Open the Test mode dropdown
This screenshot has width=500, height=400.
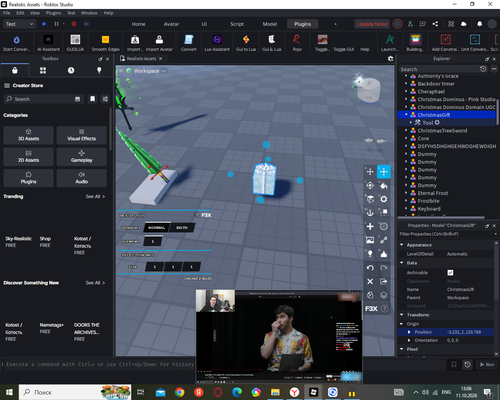pos(19,24)
